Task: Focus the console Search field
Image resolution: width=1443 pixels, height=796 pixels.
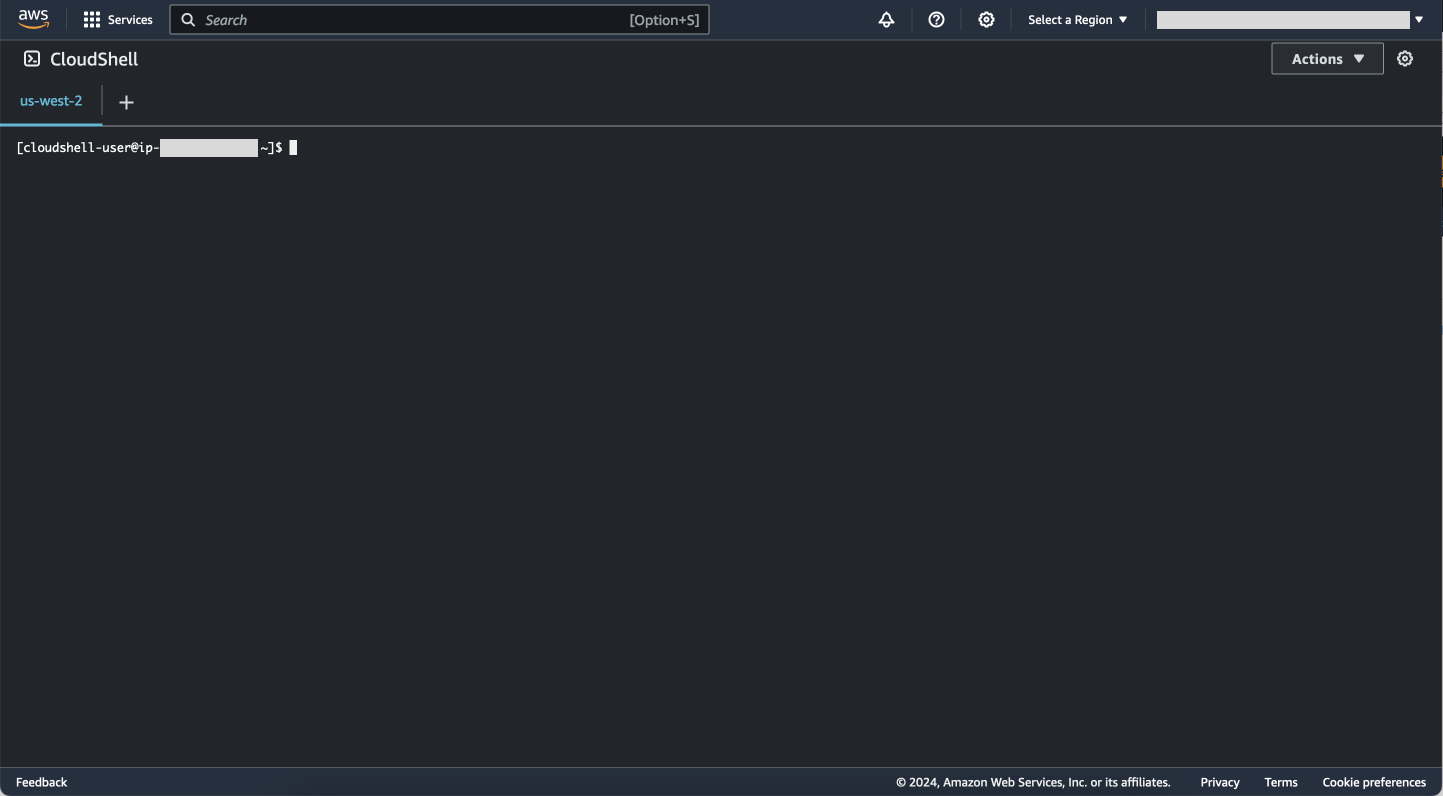Action: pos(439,20)
